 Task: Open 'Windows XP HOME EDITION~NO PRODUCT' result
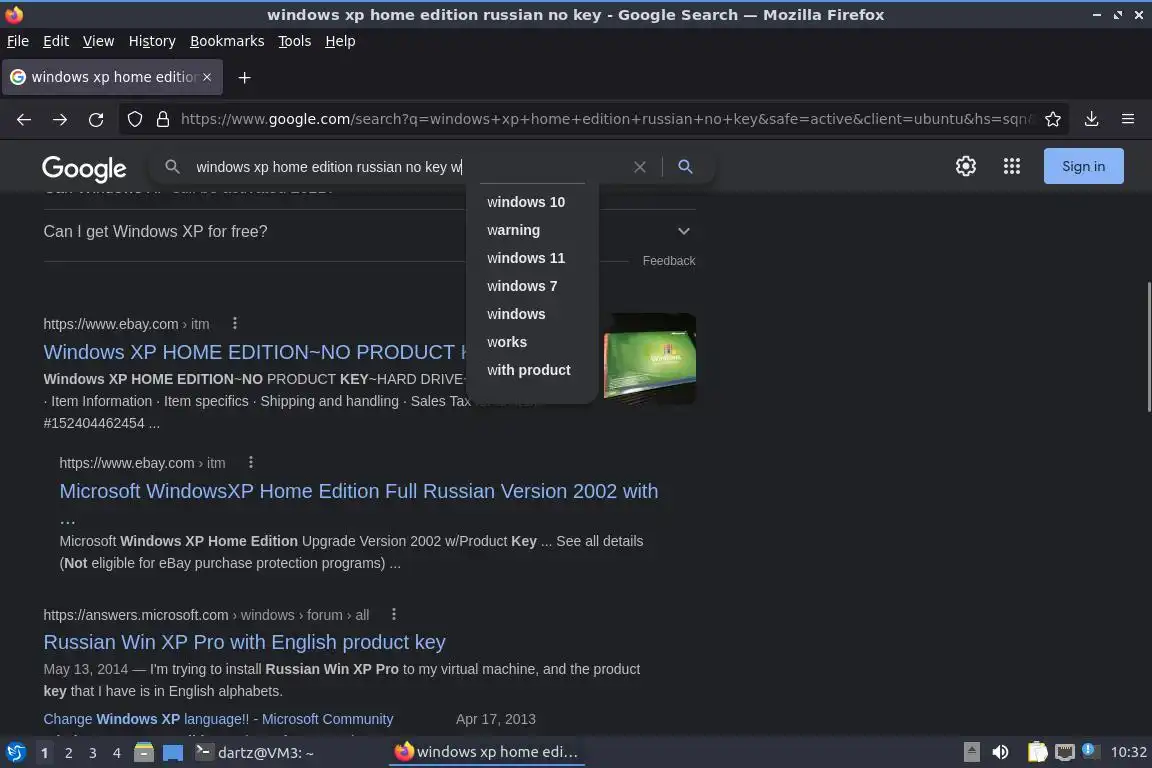coord(255,352)
